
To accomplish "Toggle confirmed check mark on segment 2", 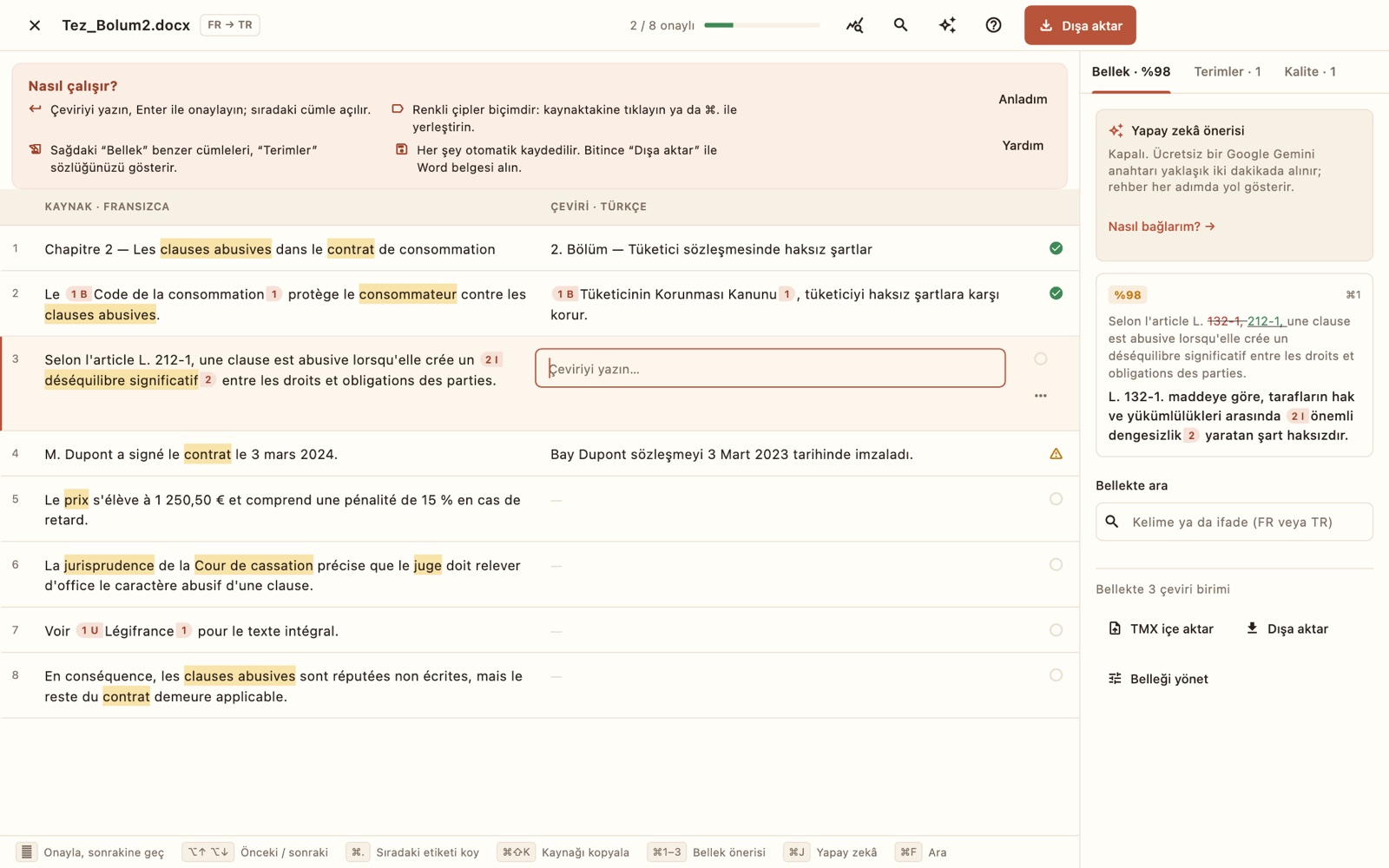I will tap(1056, 293).
